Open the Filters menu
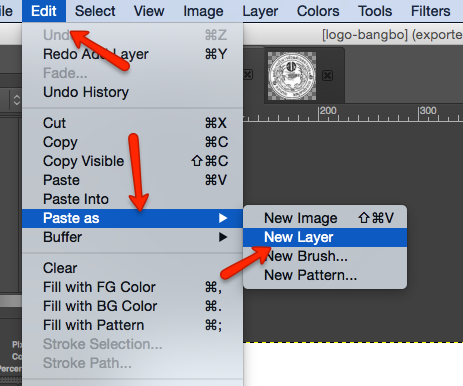The width and height of the screenshot is (463, 386). [x=430, y=11]
